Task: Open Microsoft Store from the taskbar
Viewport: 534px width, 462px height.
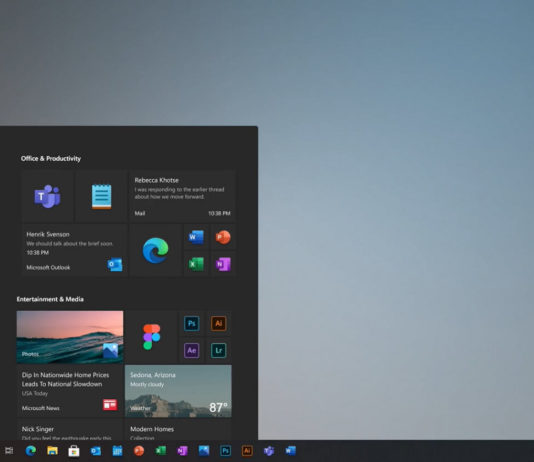Action: [x=74, y=451]
